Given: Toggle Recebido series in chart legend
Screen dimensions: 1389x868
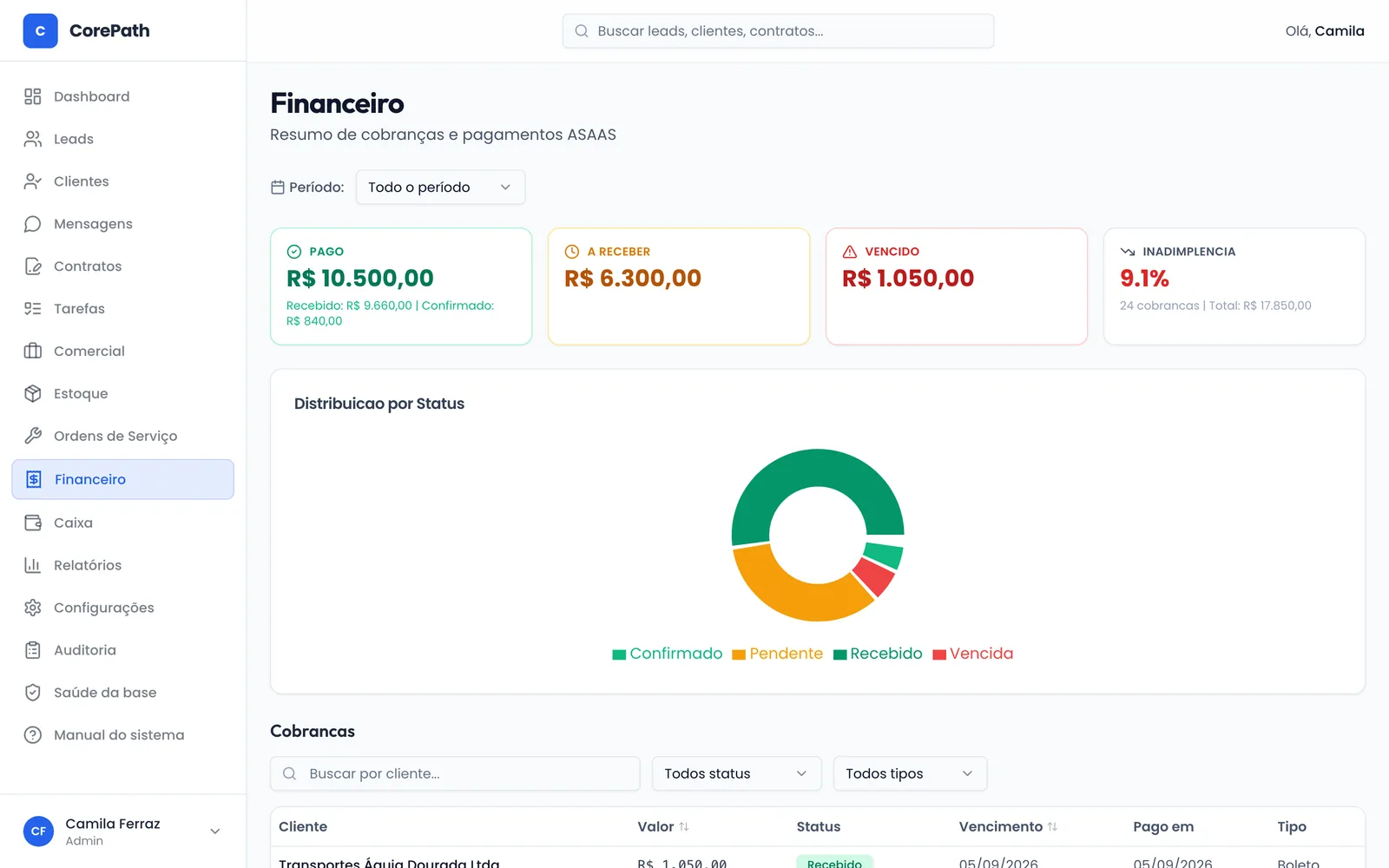Looking at the screenshot, I should [x=878, y=654].
